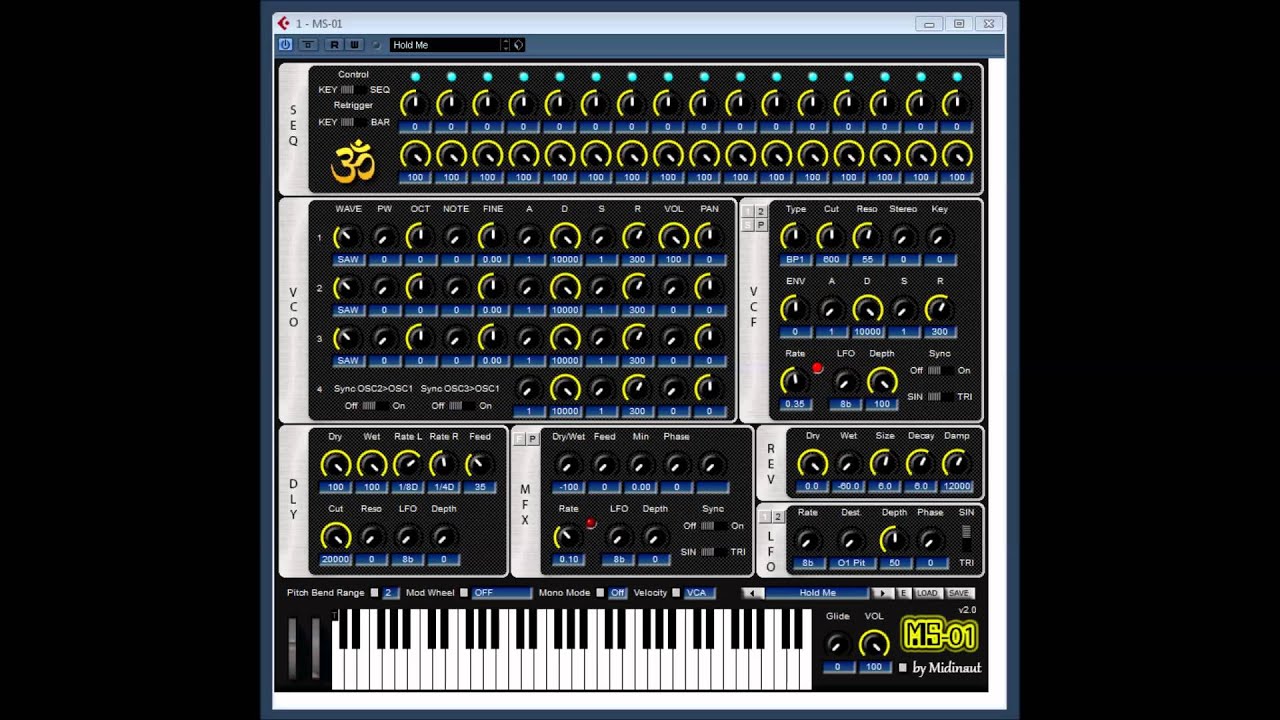
Task: Click the first cyan sequencer step LED
Action: pyautogui.click(x=415, y=77)
